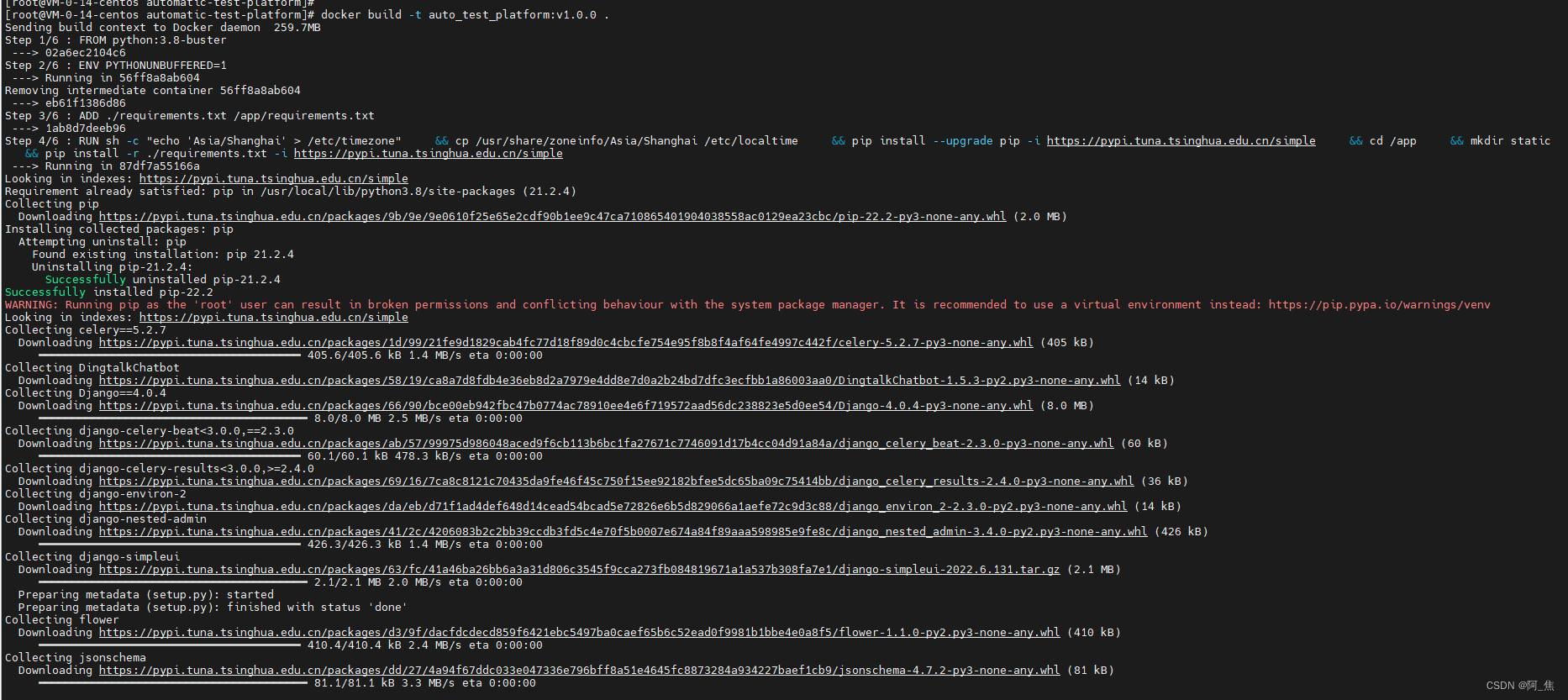Click 'Collecting celery==5.2.7' line
This screenshot has height=700, width=1568.
click(x=85, y=330)
